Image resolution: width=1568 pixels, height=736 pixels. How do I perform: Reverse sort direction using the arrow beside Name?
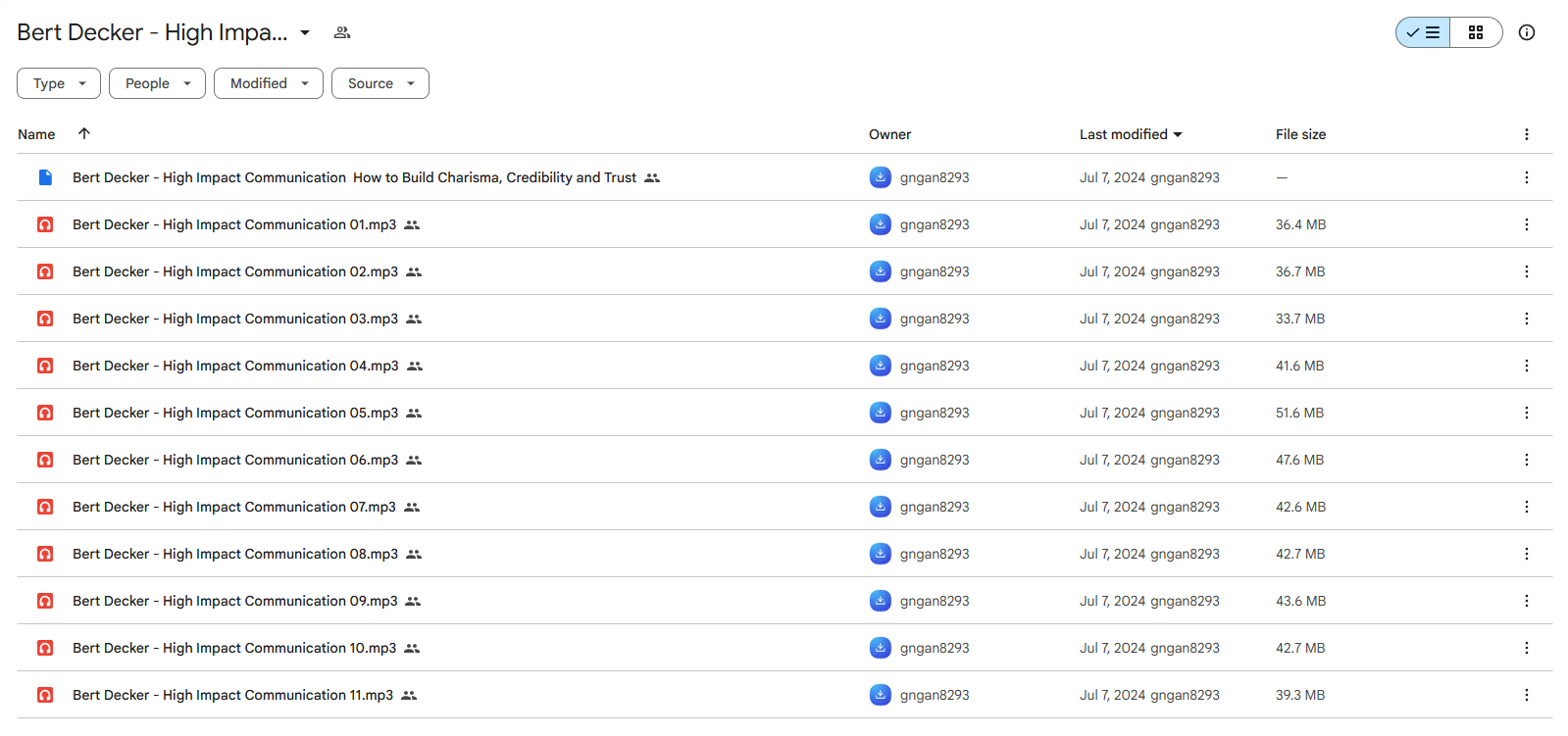tap(84, 133)
